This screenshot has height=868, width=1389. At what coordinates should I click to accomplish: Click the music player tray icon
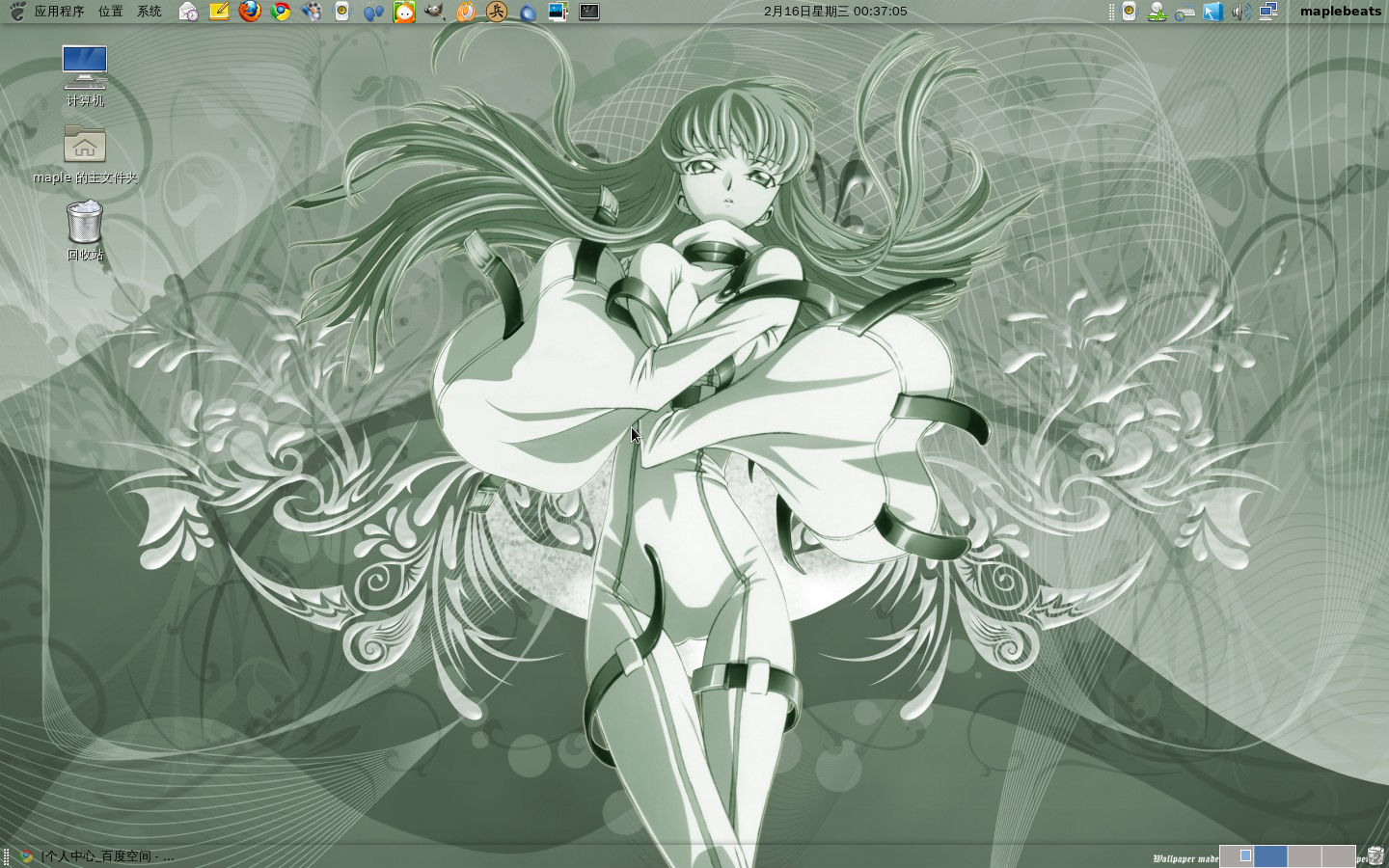pyautogui.click(x=1129, y=12)
